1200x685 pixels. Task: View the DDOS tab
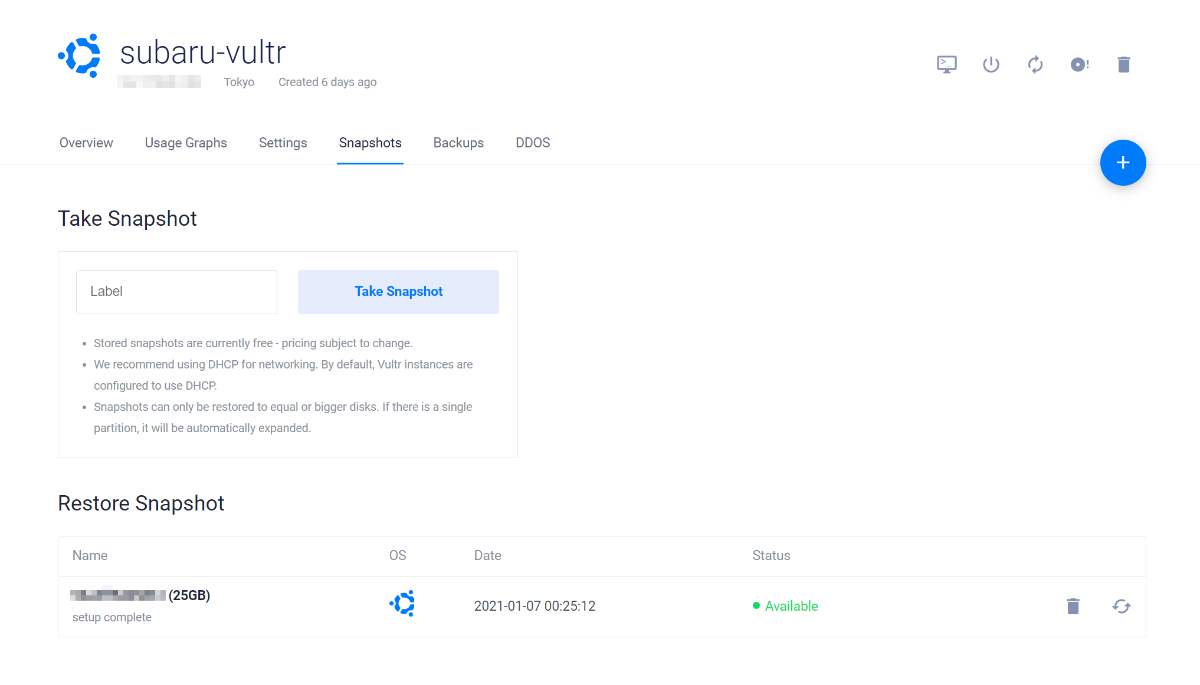click(533, 143)
